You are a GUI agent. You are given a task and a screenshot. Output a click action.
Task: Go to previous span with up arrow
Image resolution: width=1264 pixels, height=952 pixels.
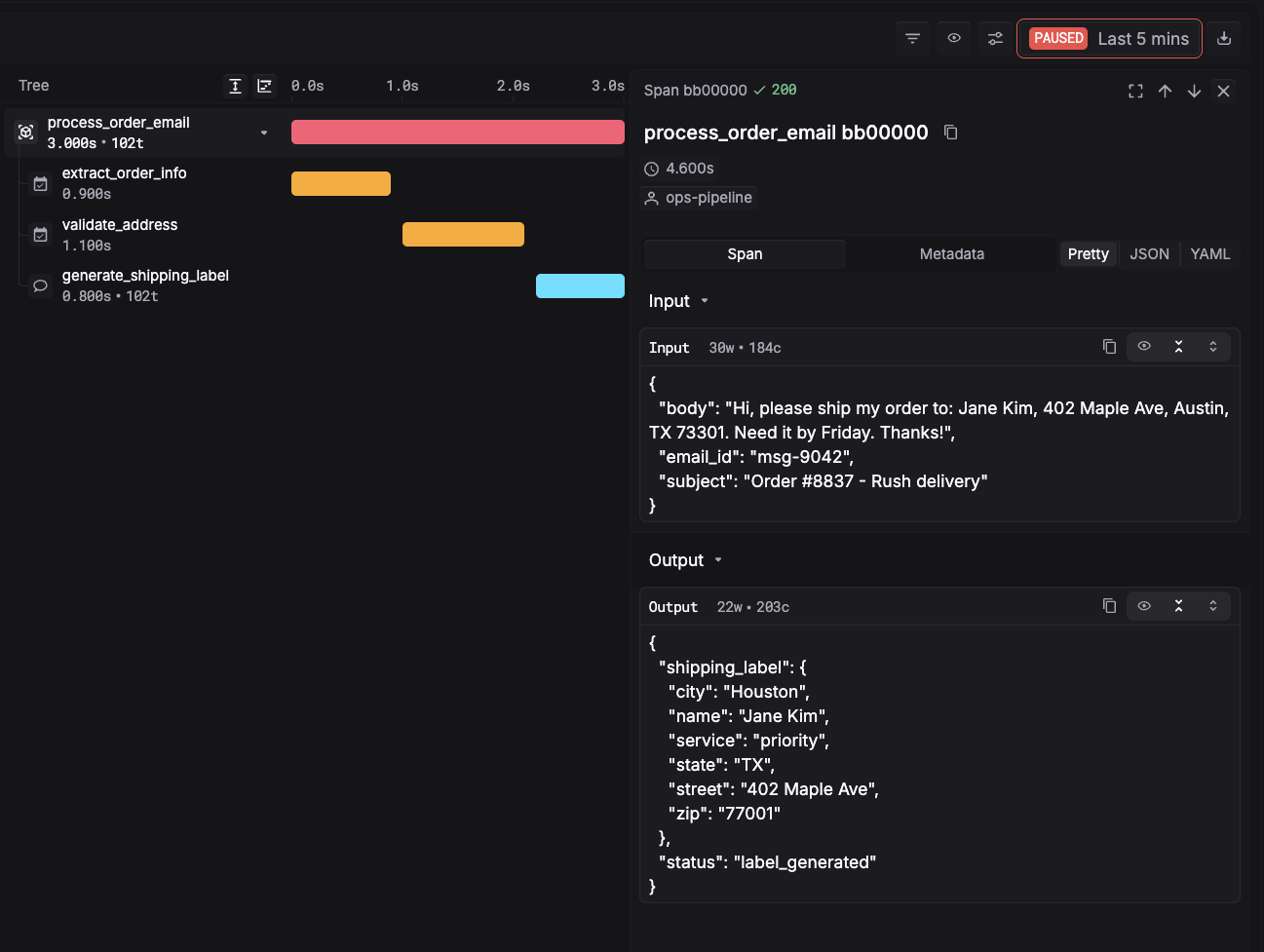1165,91
